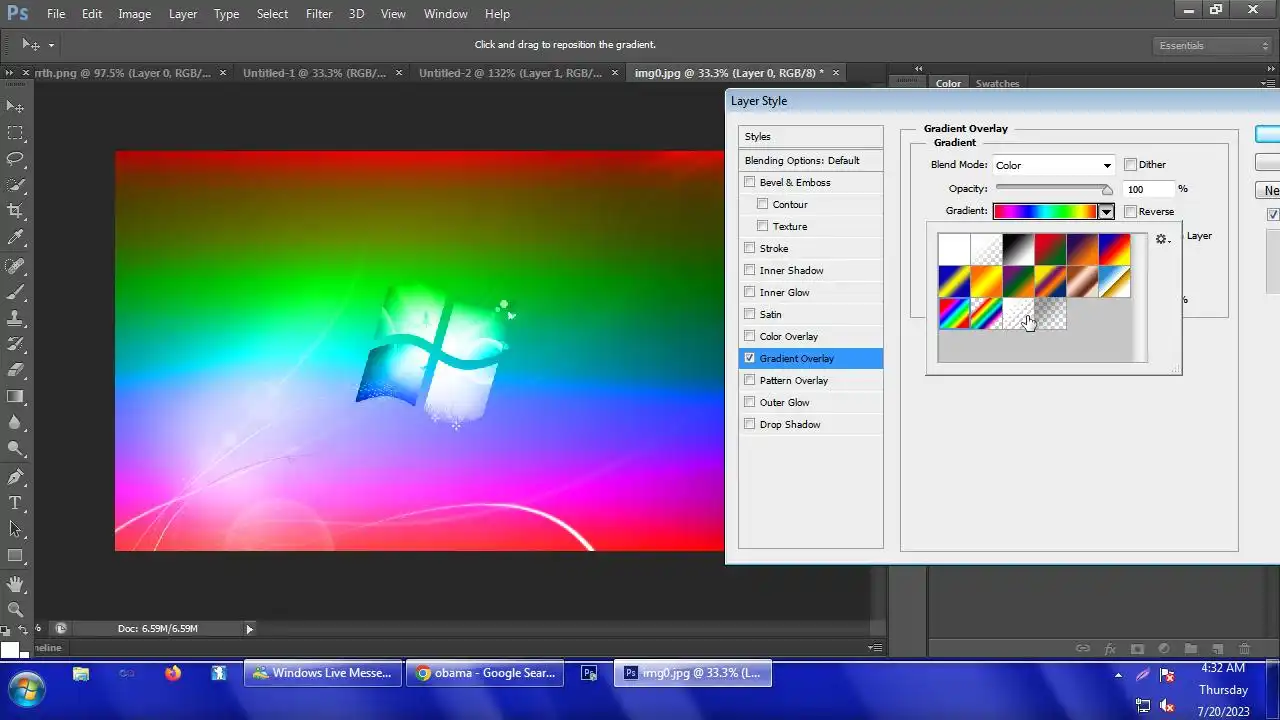Select the Gradient tool in toolbox
This screenshot has height=720, width=1280.
click(x=15, y=397)
